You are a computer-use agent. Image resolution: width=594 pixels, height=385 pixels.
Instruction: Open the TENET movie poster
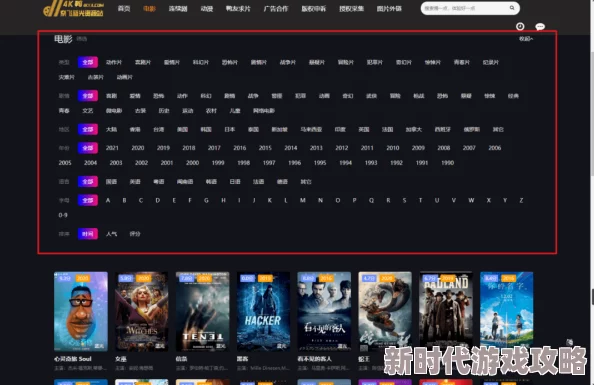pyautogui.click(x=202, y=311)
